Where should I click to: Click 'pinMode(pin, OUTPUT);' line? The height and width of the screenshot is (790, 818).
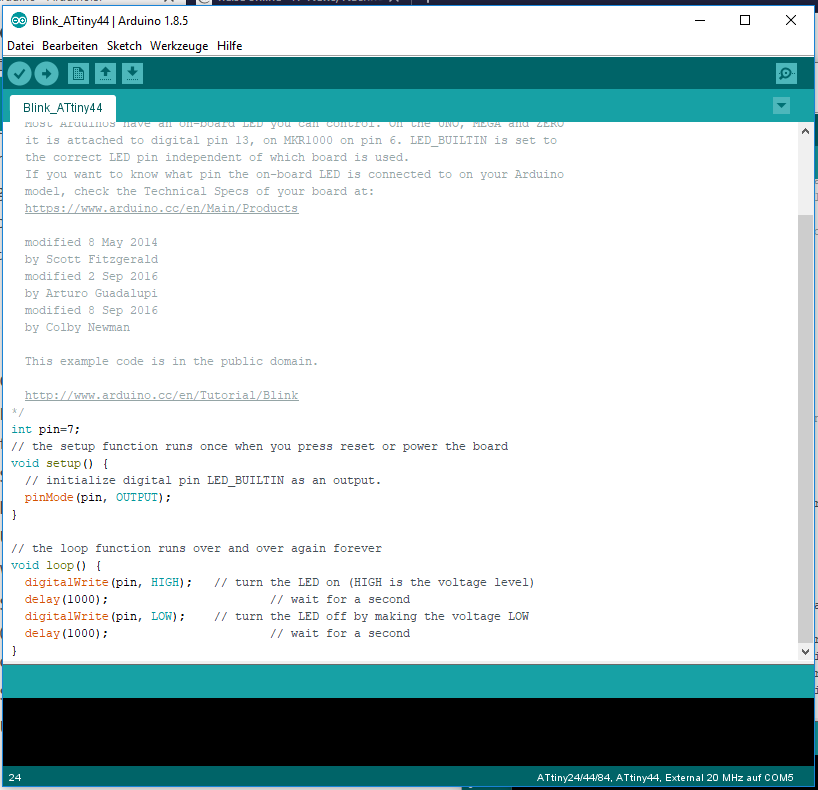coord(98,497)
